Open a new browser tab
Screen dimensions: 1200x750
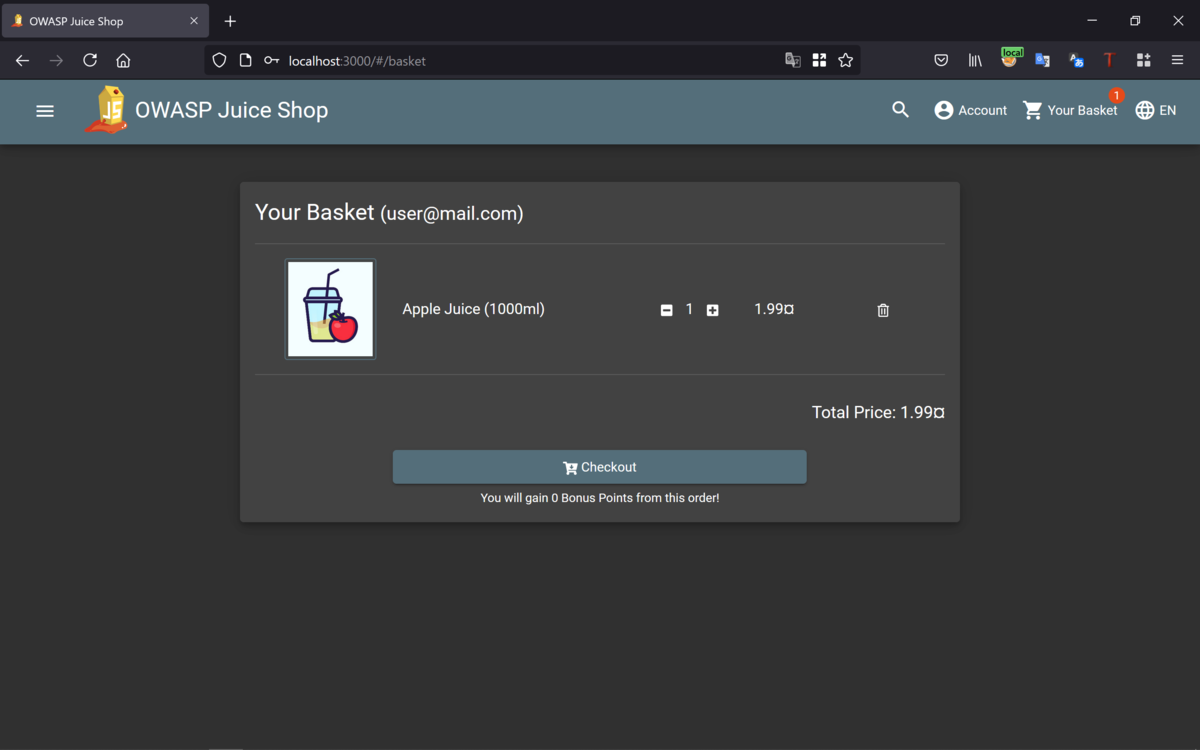tap(230, 21)
